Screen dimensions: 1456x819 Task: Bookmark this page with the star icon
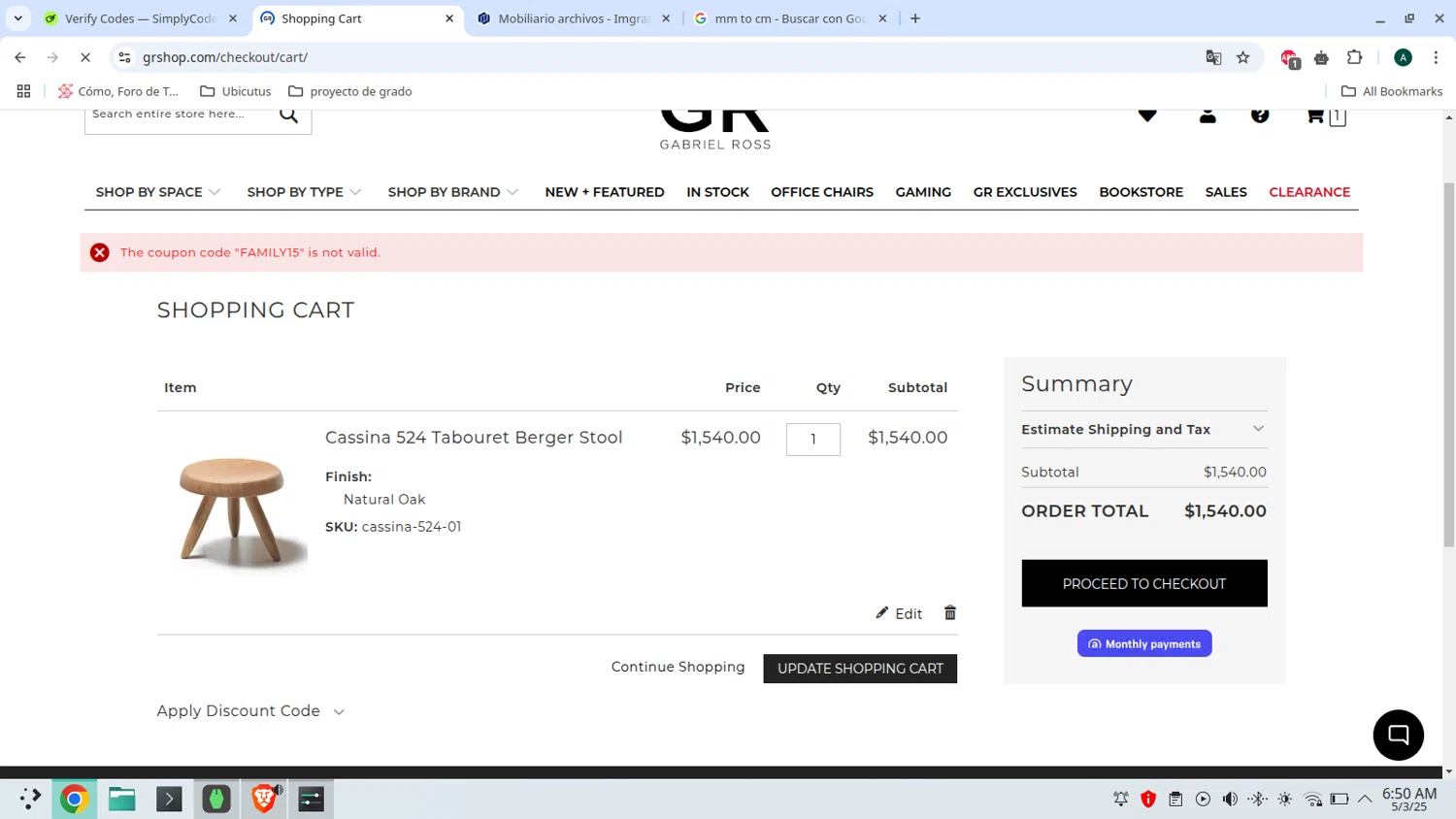pyautogui.click(x=1243, y=57)
